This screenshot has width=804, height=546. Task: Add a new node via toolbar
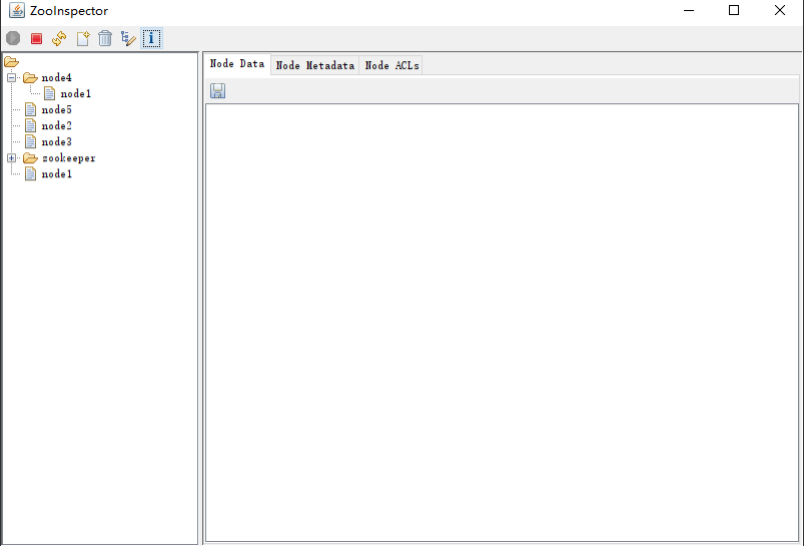point(83,38)
